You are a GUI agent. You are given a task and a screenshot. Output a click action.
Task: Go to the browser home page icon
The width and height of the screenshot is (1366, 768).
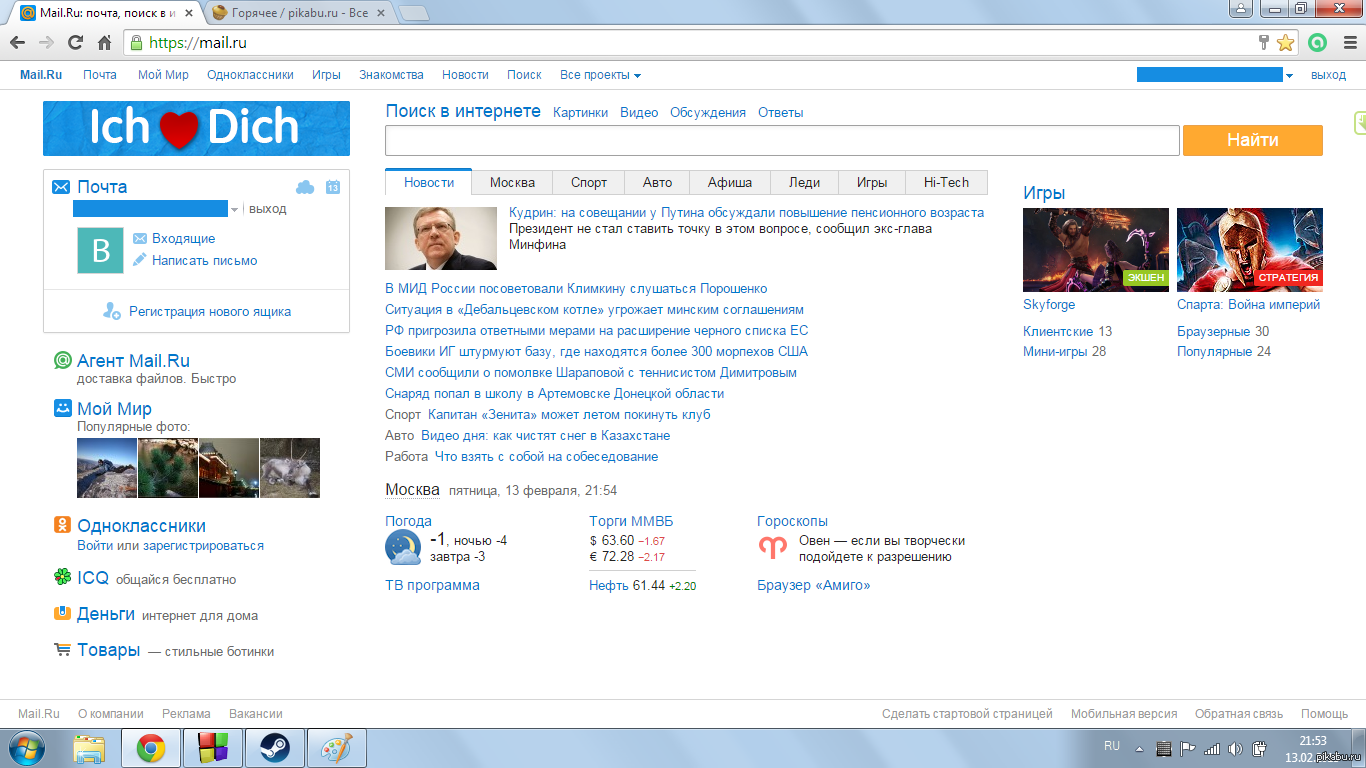point(104,43)
